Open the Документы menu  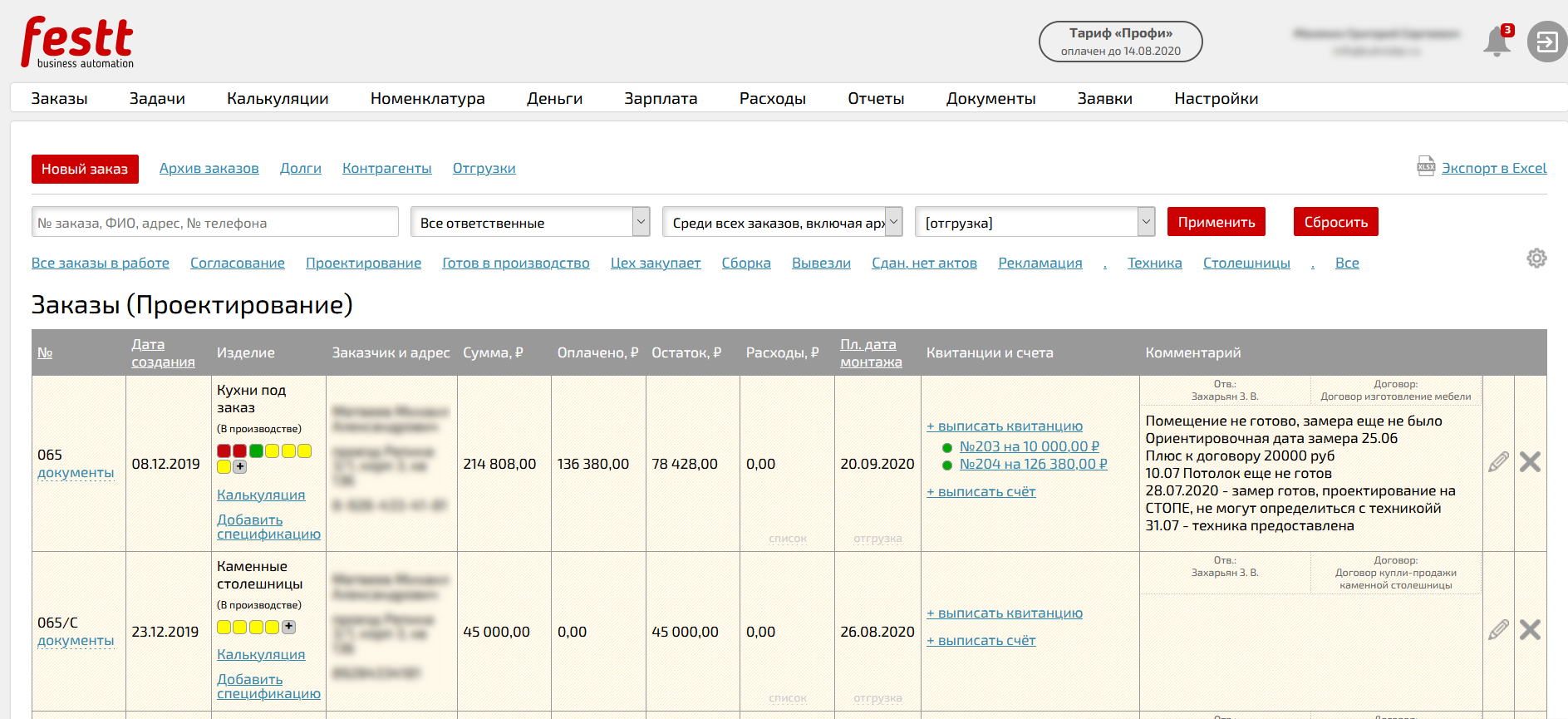[x=990, y=98]
